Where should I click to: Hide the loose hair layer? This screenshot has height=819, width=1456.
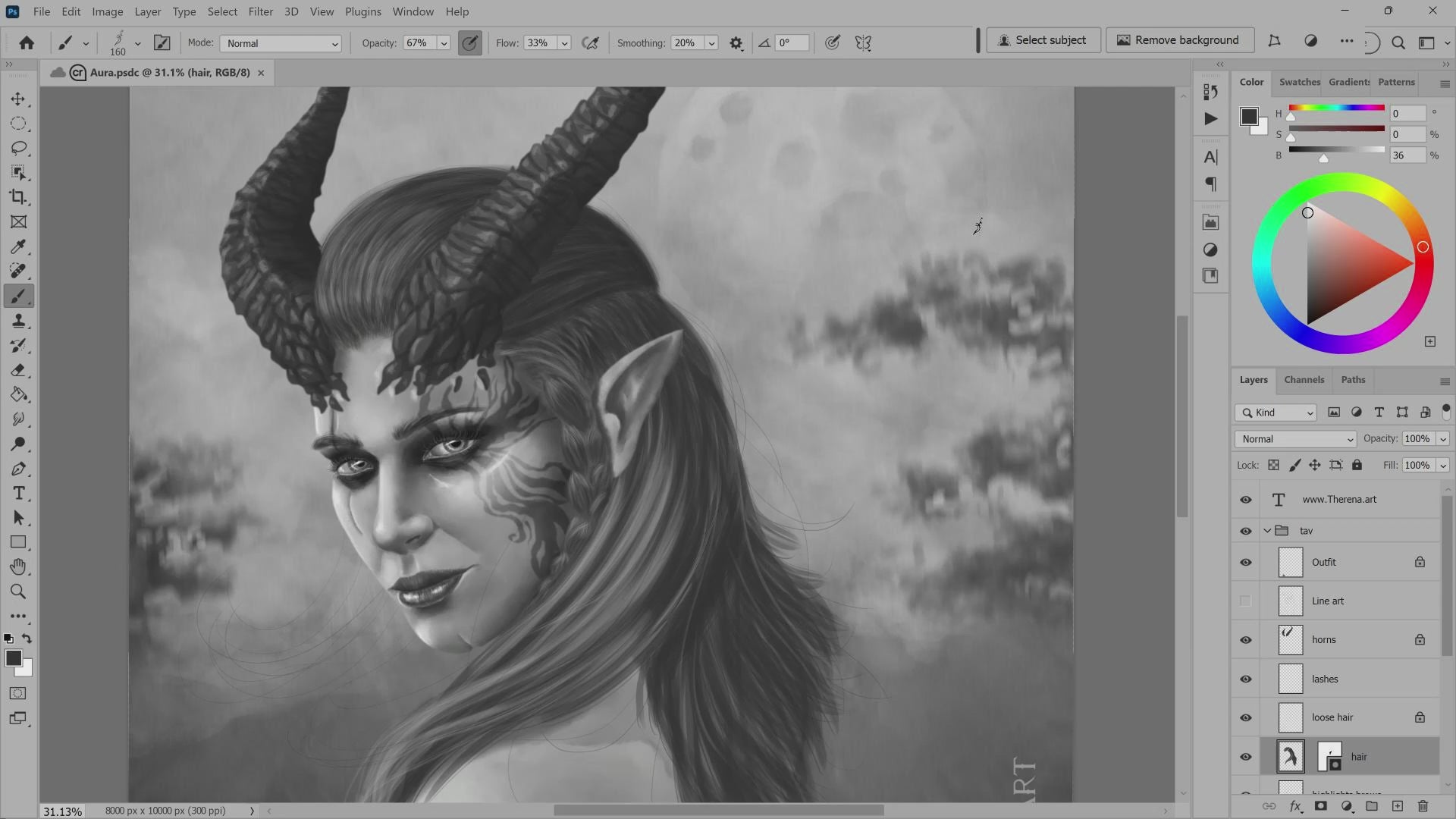[1246, 718]
